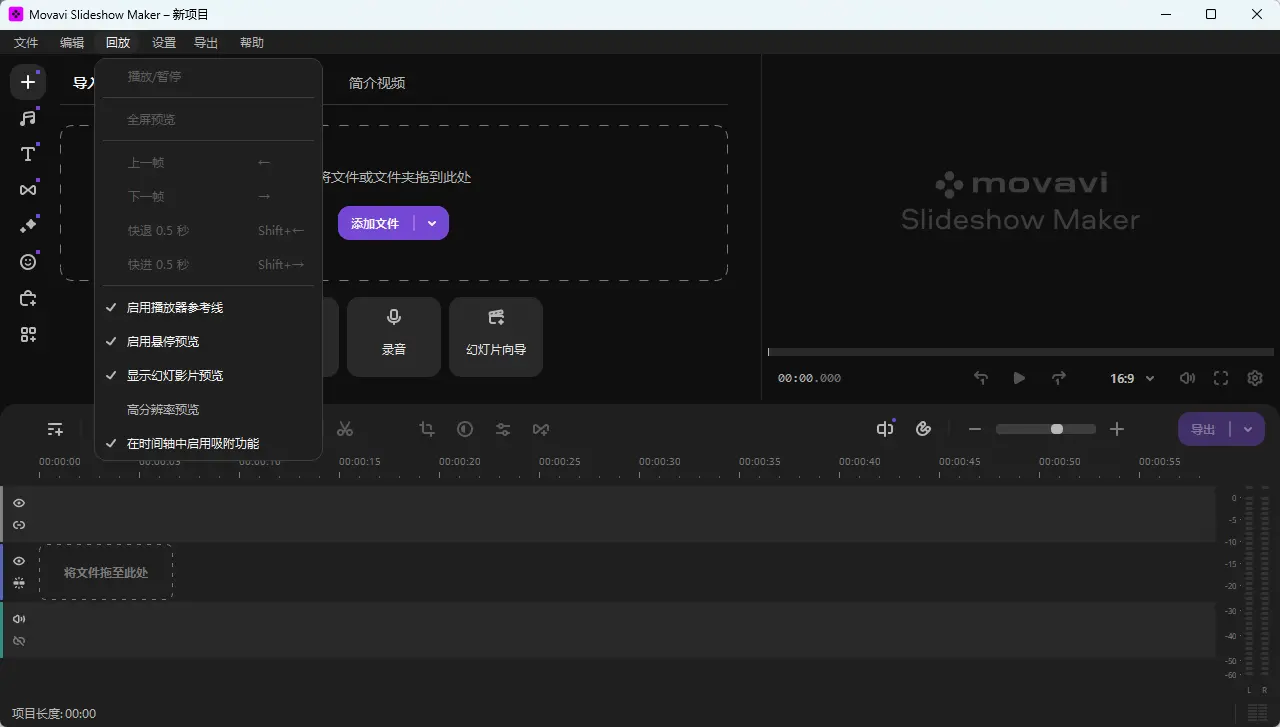Open the 编辑 menu

[x=72, y=43]
